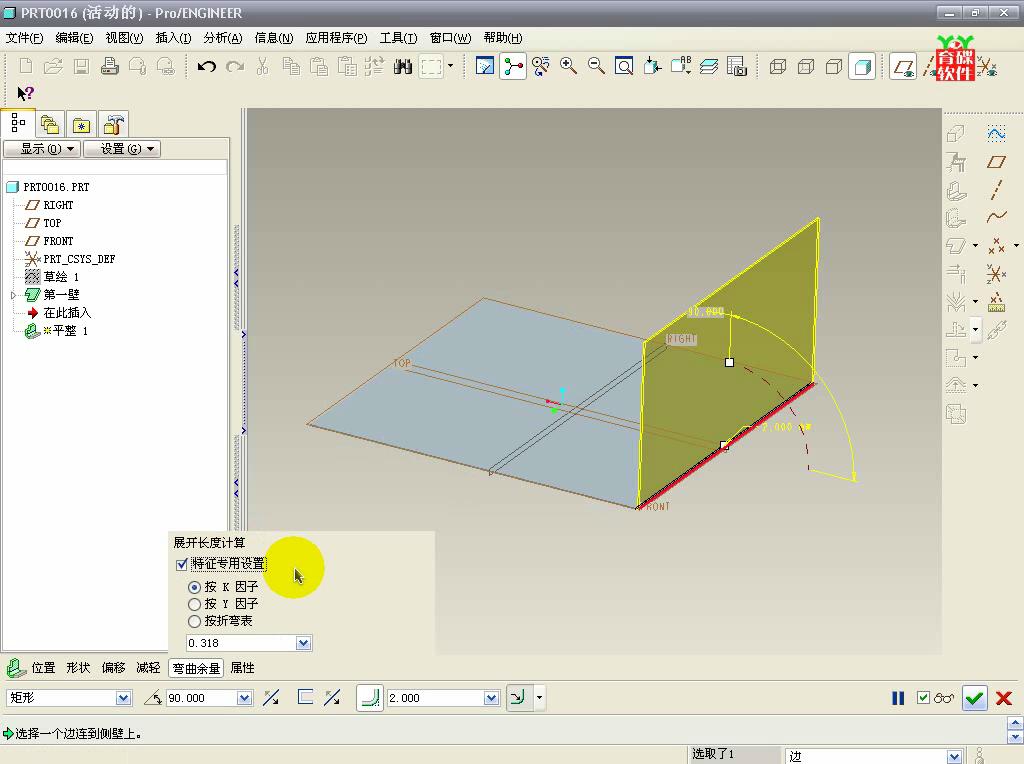
Task: Click the inside radius dimension icon
Action: [519, 698]
